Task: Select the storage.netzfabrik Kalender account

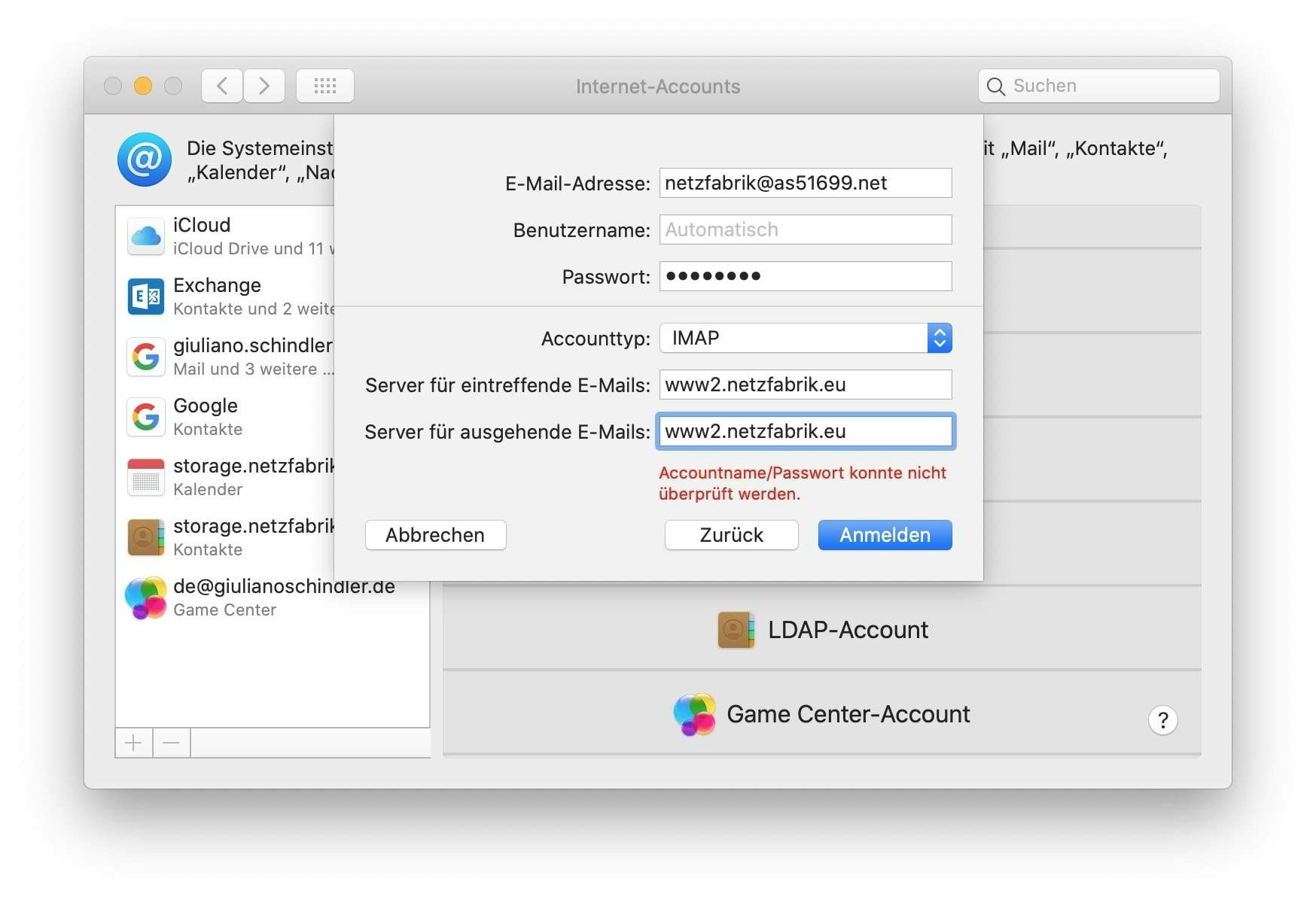Action: 146,476
